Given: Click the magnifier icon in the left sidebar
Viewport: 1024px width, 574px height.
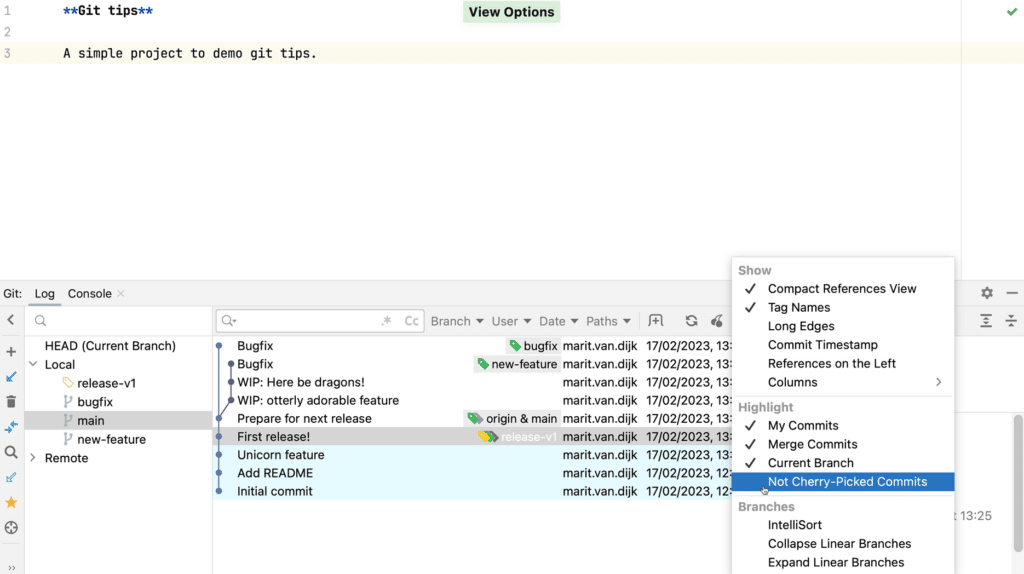Looking at the screenshot, I should [x=11, y=452].
